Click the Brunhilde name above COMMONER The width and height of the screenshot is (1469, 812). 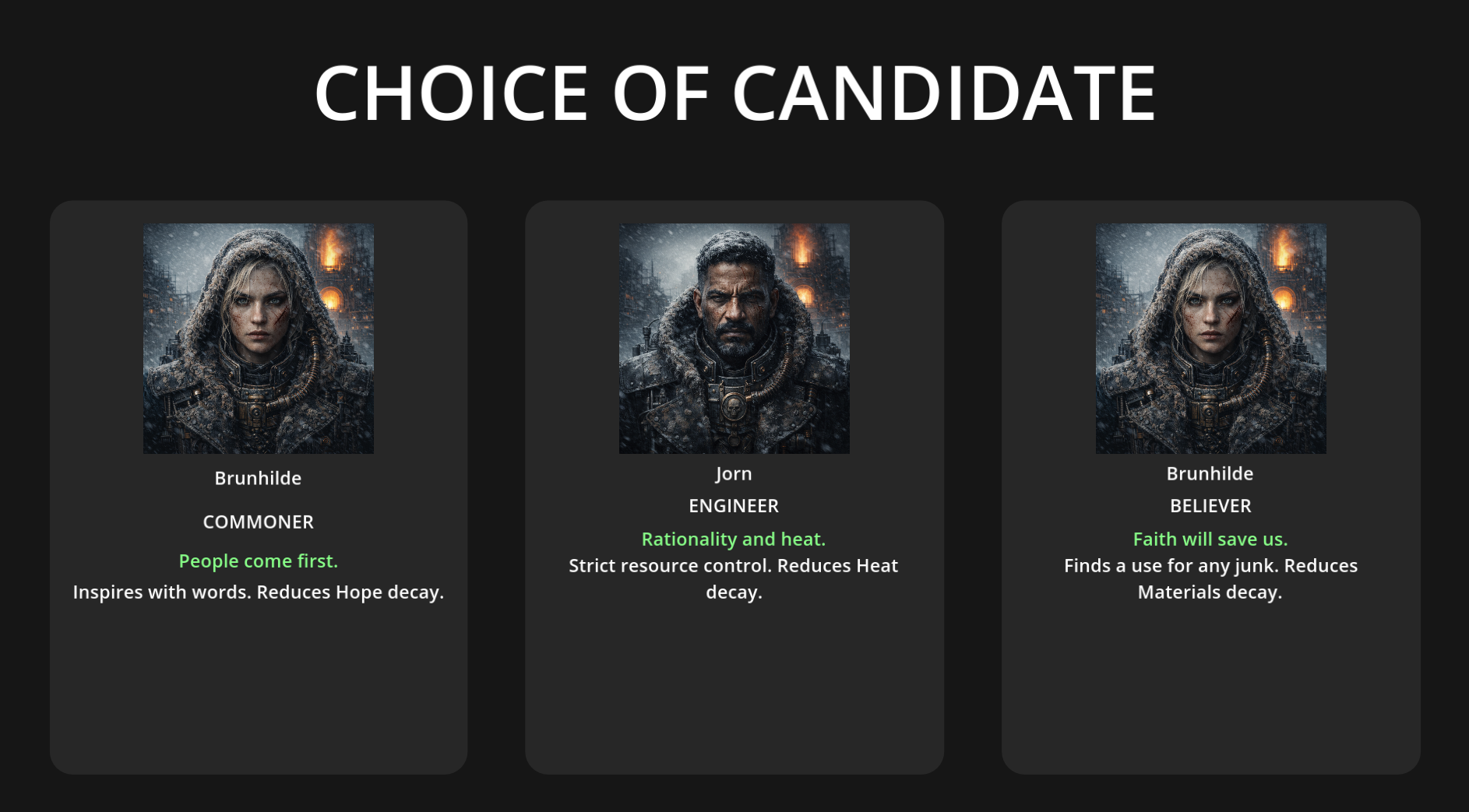pyautogui.click(x=258, y=478)
